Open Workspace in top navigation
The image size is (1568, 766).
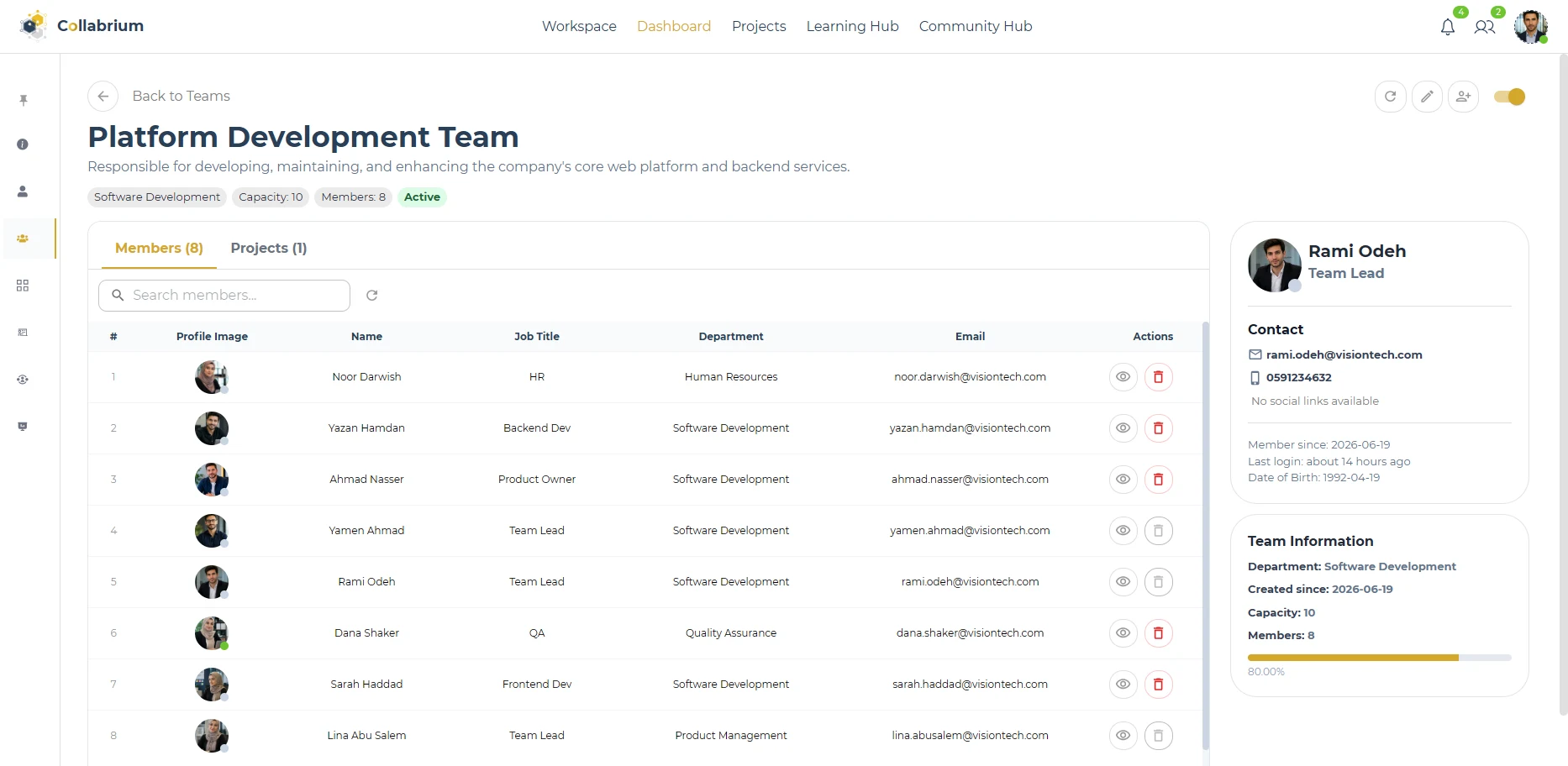click(579, 26)
